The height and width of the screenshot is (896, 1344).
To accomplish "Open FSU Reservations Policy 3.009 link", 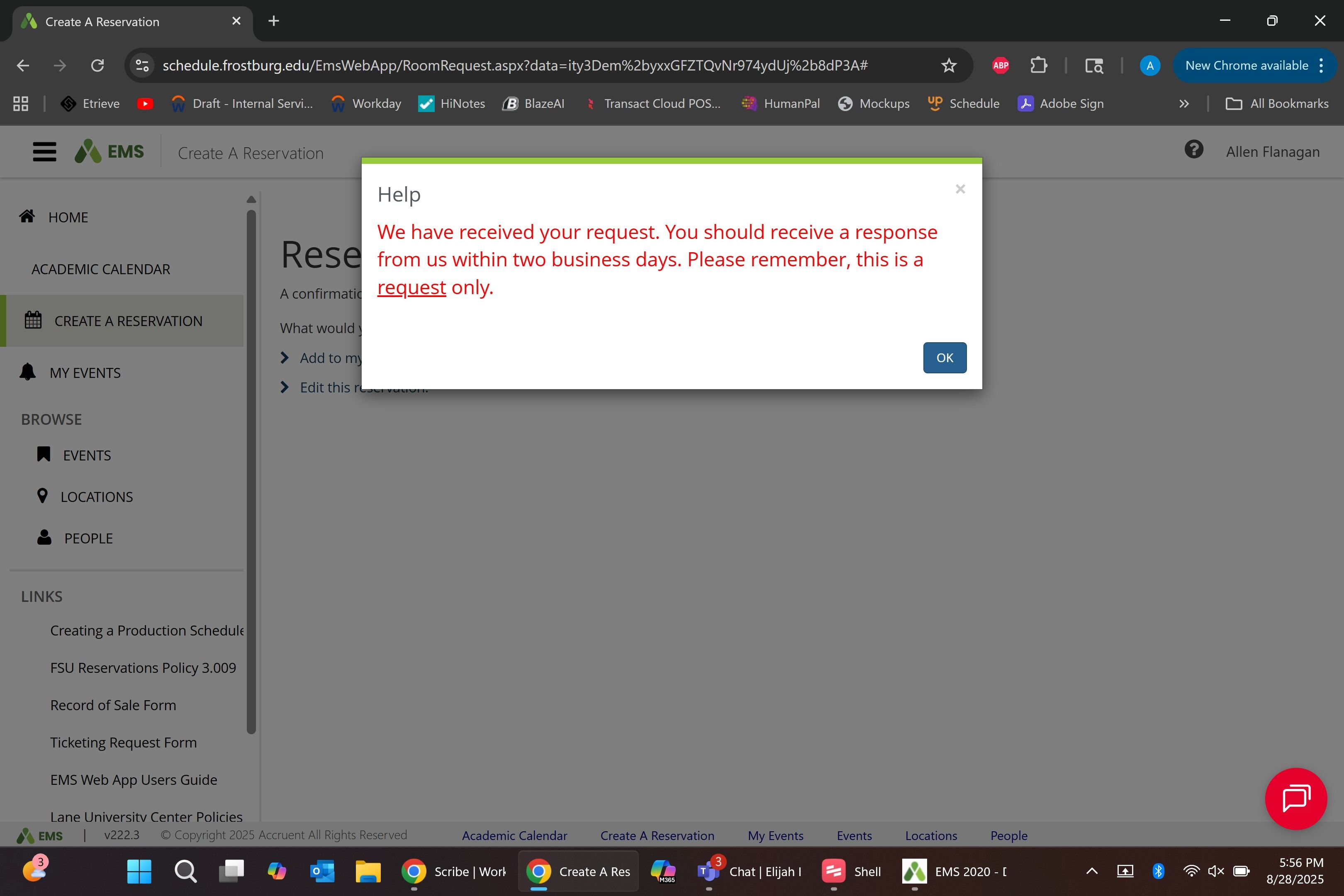I will pyautogui.click(x=143, y=667).
